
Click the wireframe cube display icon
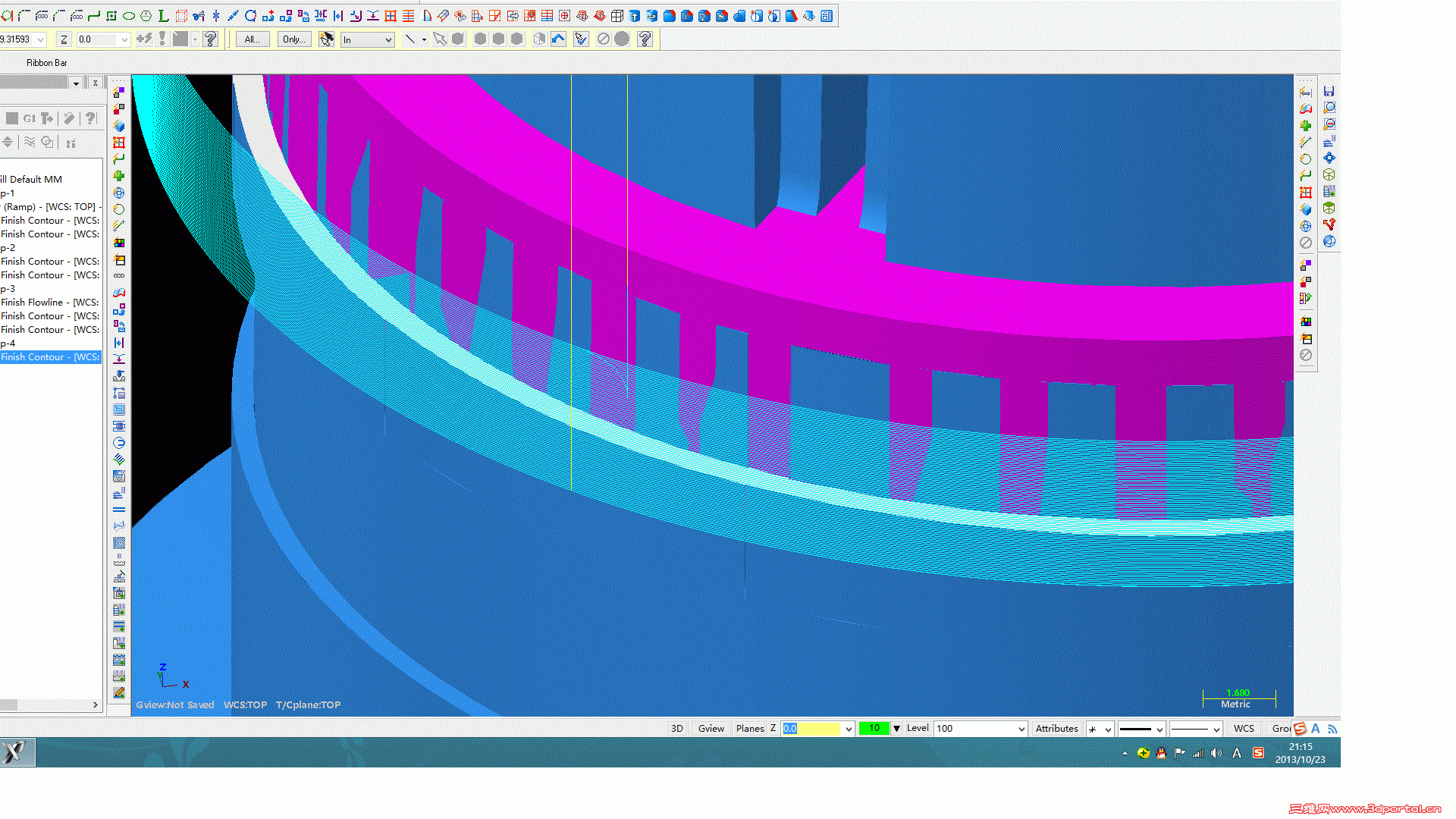(617, 15)
